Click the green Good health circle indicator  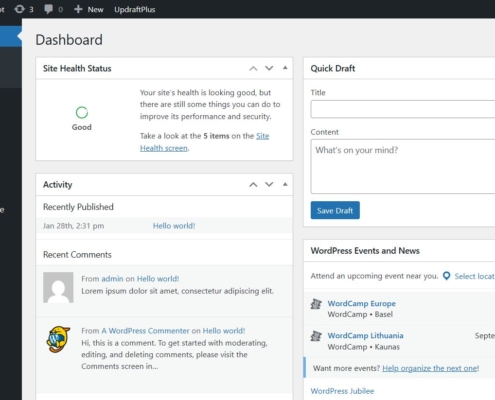click(x=82, y=113)
